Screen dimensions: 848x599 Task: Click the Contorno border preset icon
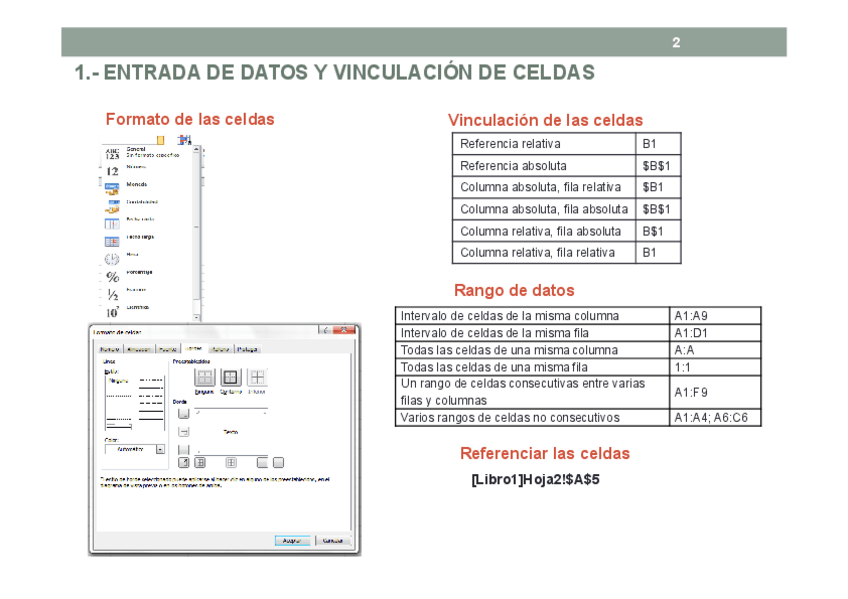(229, 378)
